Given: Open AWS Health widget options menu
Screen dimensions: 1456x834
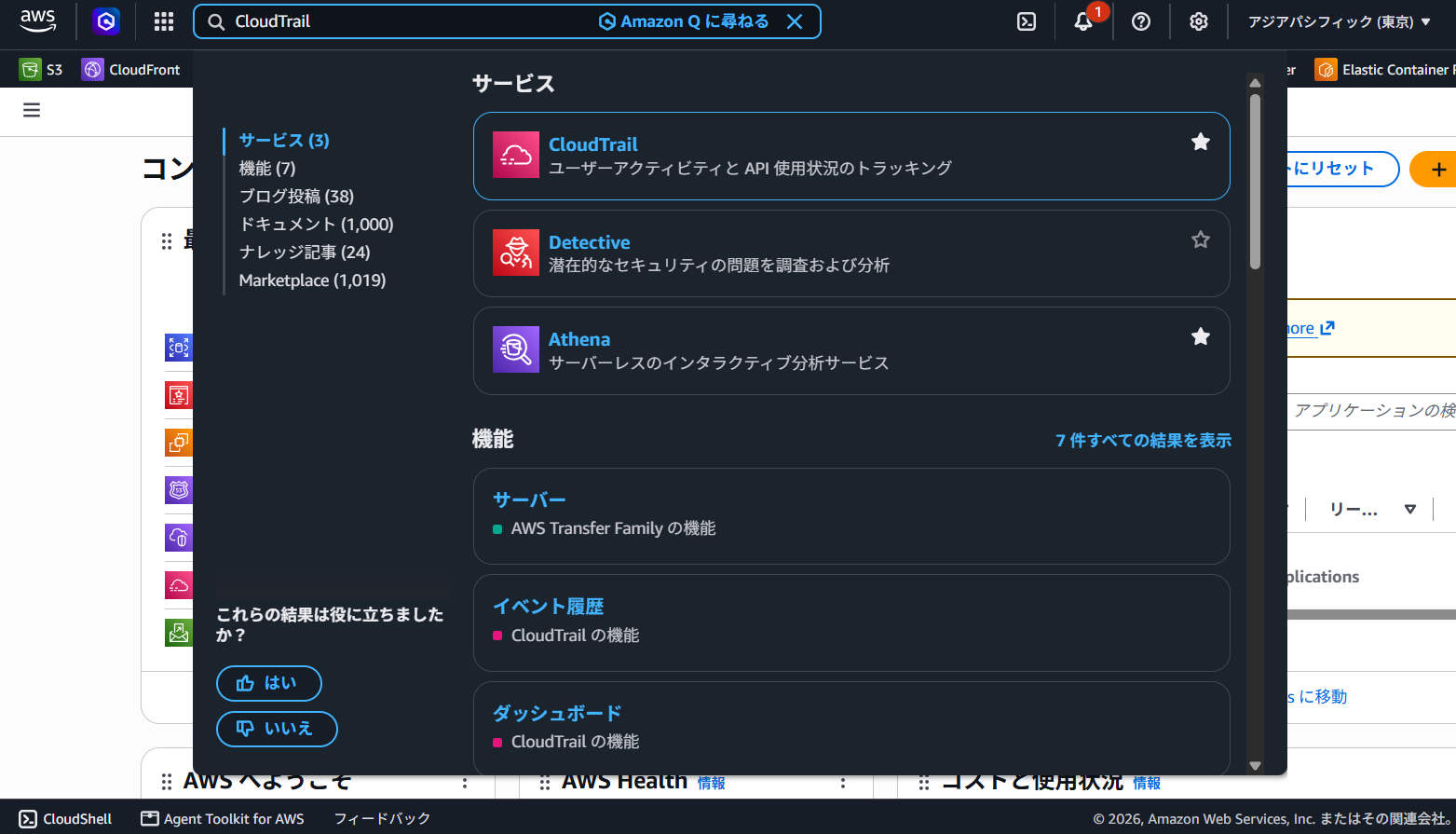Looking at the screenshot, I should coord(843,783).
